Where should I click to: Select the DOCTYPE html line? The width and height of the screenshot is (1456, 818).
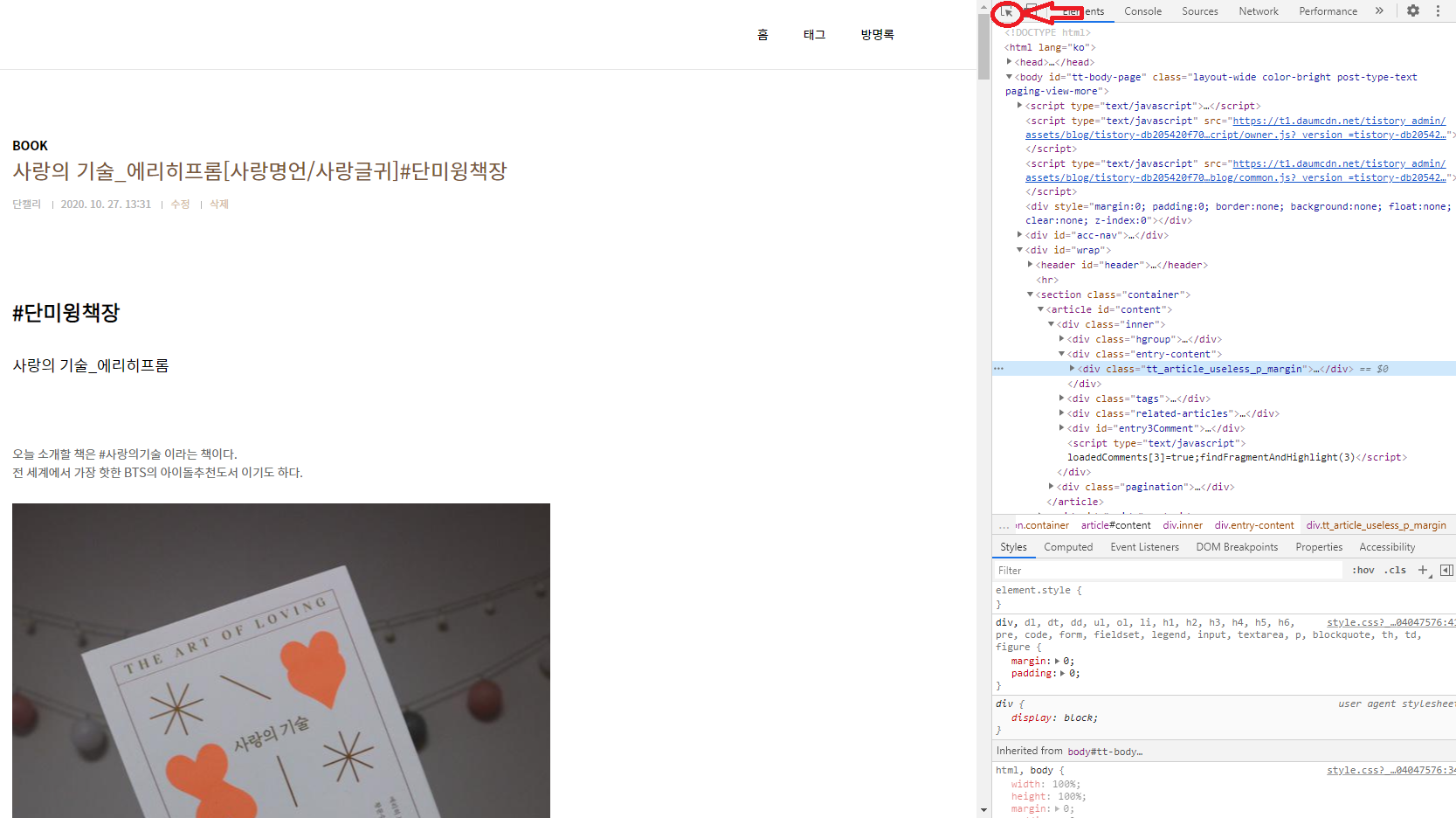click(1047, 32)
